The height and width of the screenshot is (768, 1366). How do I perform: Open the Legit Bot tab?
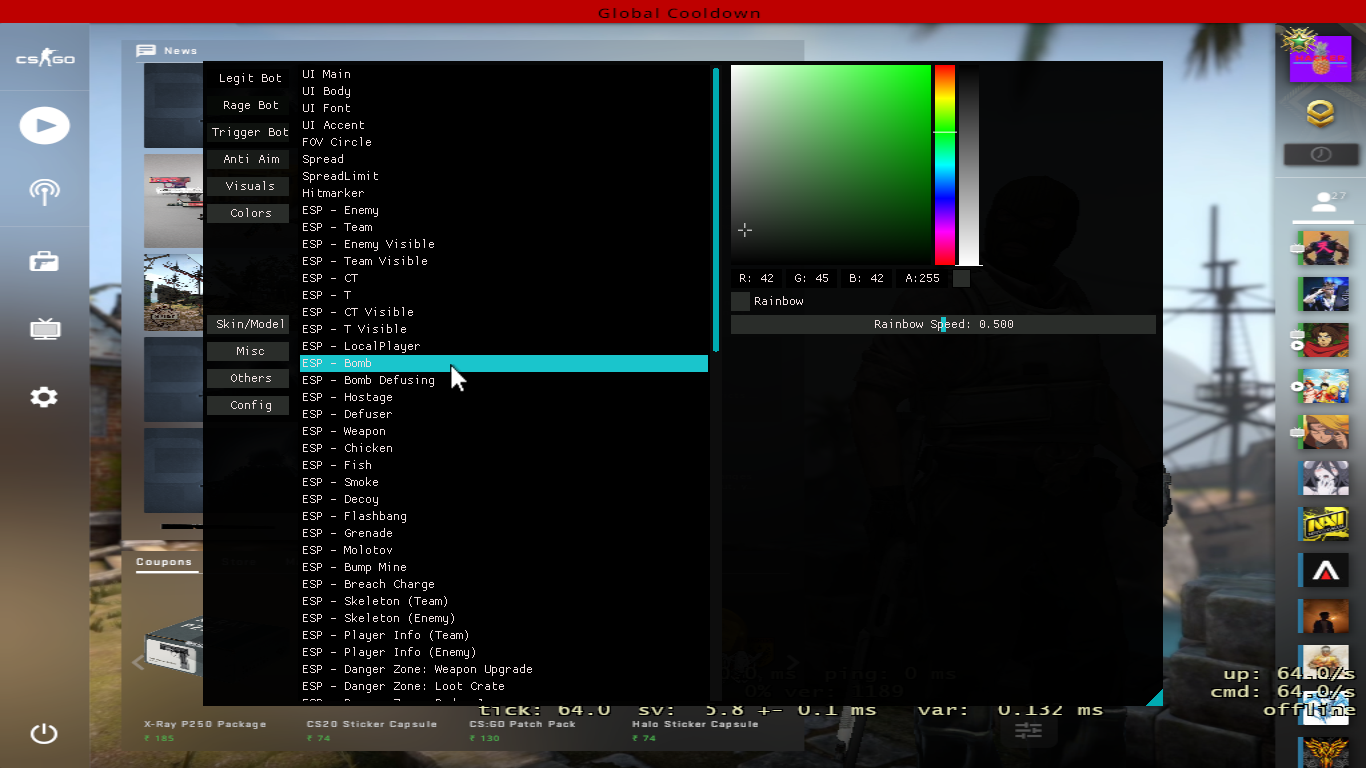coord(250,78)
